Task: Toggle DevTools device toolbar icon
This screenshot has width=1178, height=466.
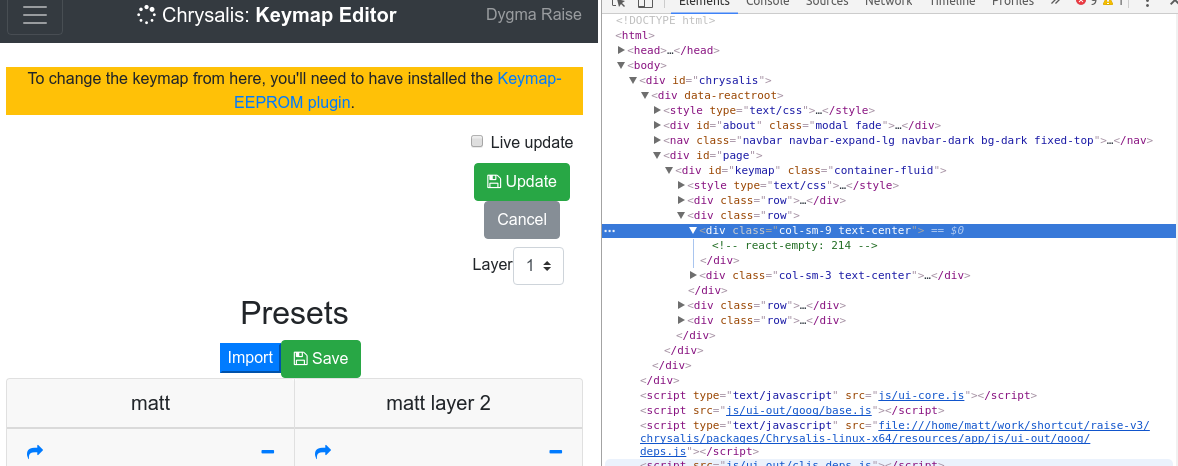Action: [x=645, y=3]
